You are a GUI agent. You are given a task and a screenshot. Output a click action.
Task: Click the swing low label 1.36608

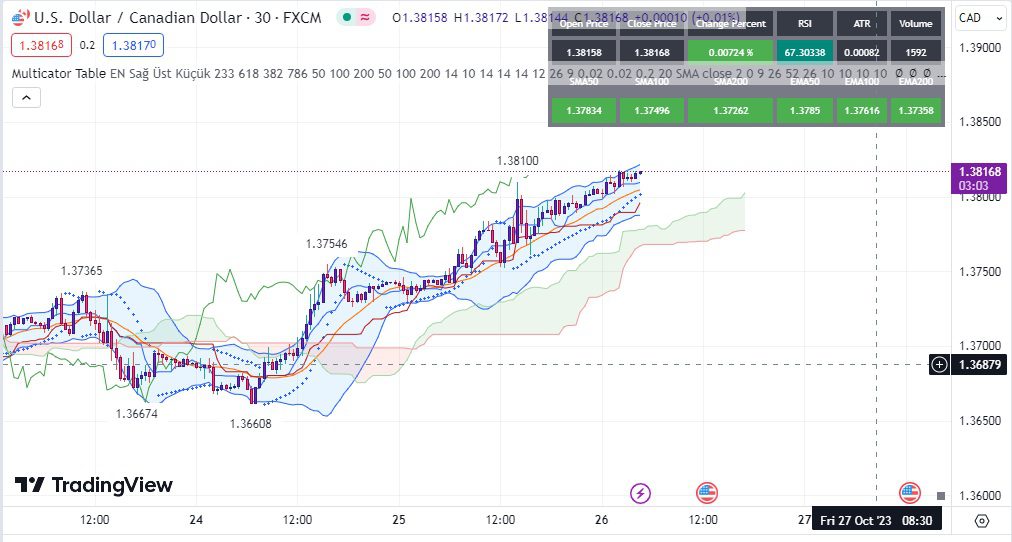pos(251,424)
